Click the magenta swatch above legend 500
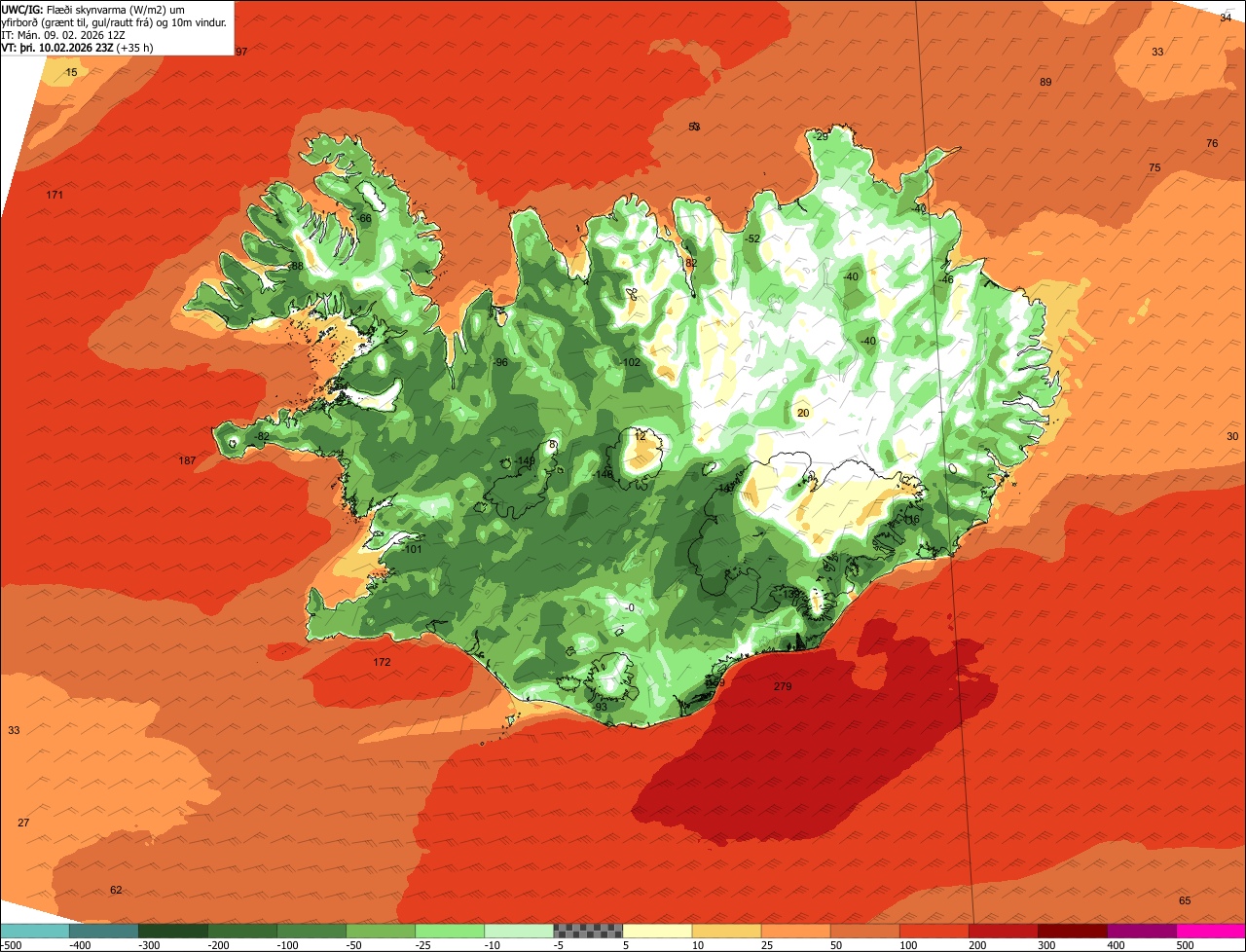This screenshot has height=952, width=1246. click(x=1211, y=931)
